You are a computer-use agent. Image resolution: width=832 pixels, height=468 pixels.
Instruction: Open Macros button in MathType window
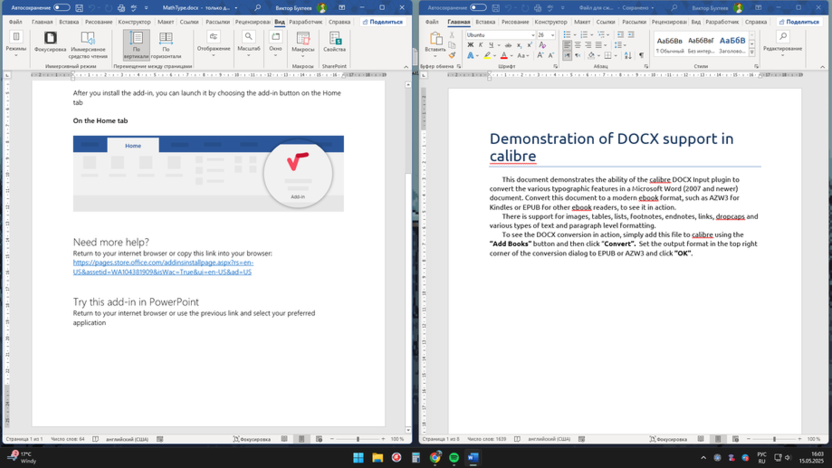pyautogui.click(x=303, y=42)
